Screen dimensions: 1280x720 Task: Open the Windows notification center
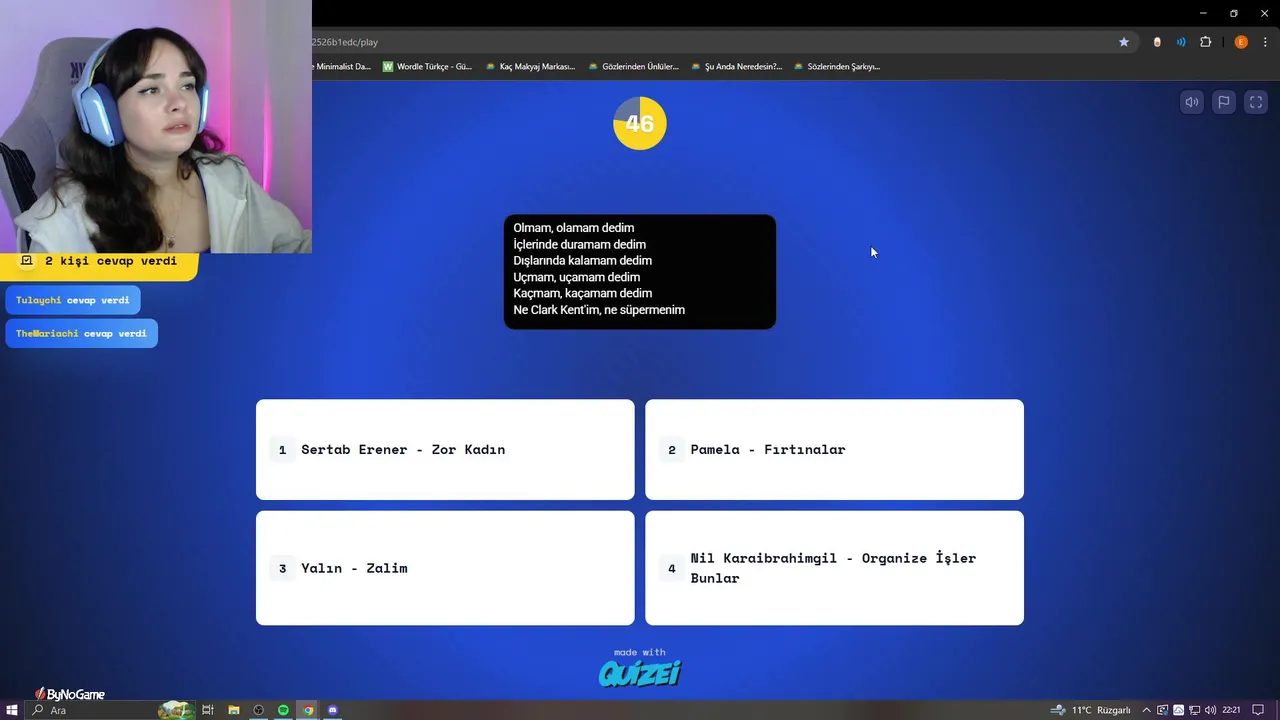1258,710
